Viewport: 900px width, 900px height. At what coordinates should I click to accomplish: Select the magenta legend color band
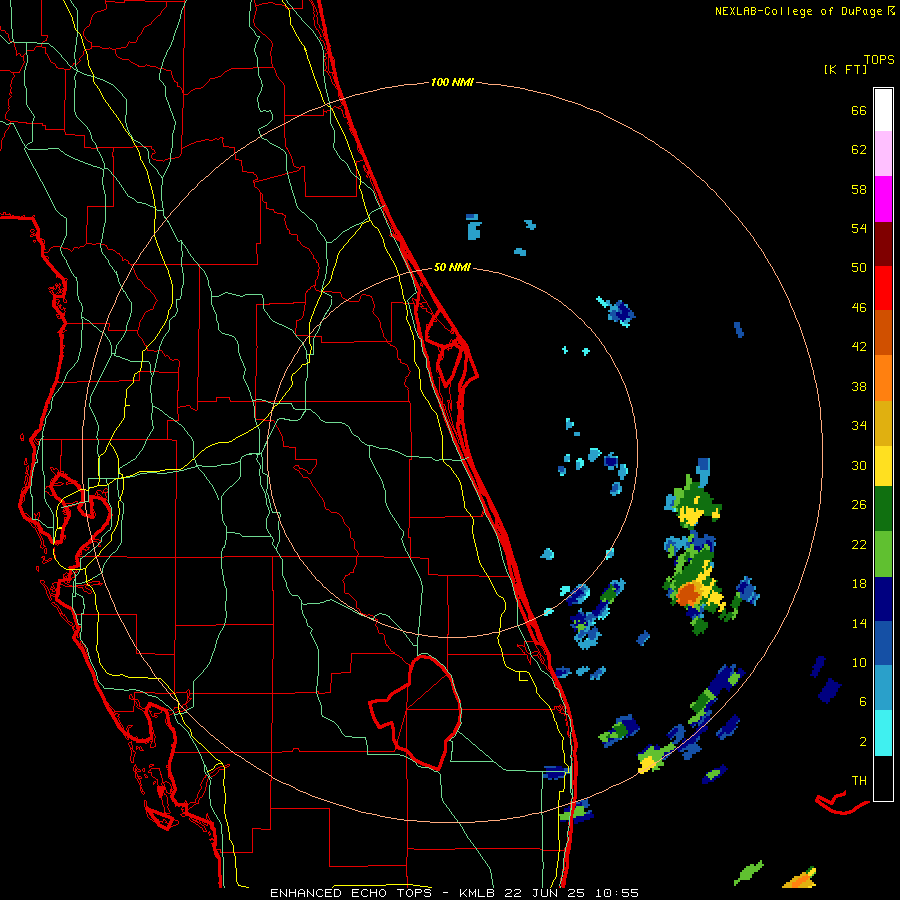click(883, 199)
